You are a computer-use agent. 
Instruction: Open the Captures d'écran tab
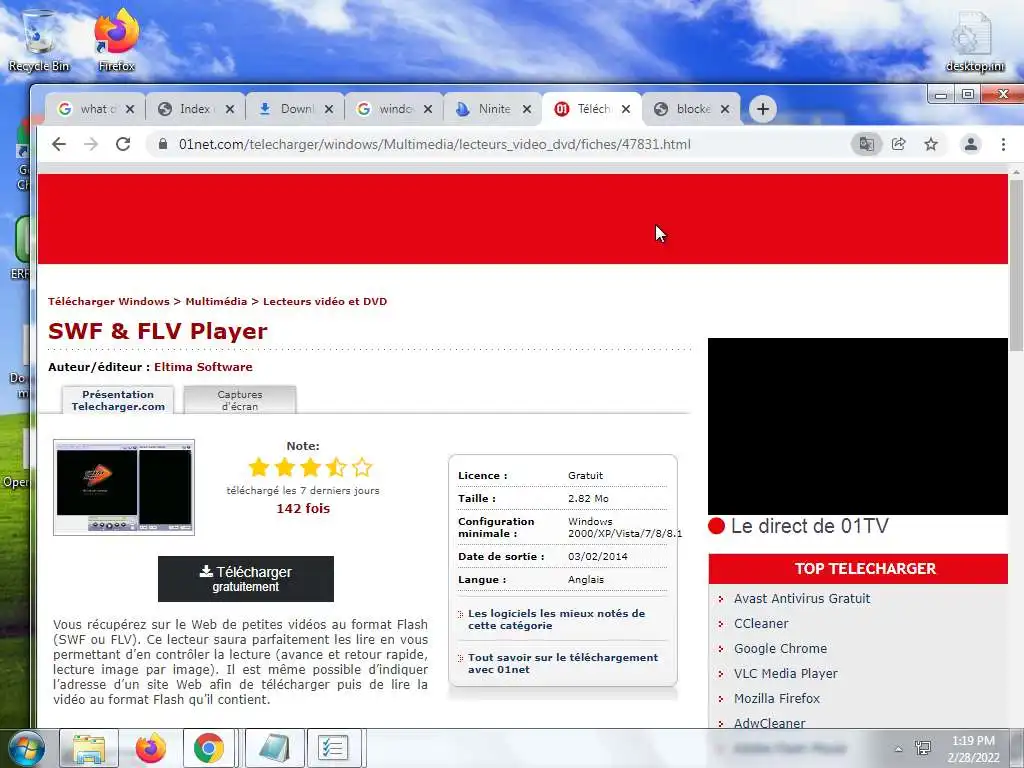tap(240, 400)
